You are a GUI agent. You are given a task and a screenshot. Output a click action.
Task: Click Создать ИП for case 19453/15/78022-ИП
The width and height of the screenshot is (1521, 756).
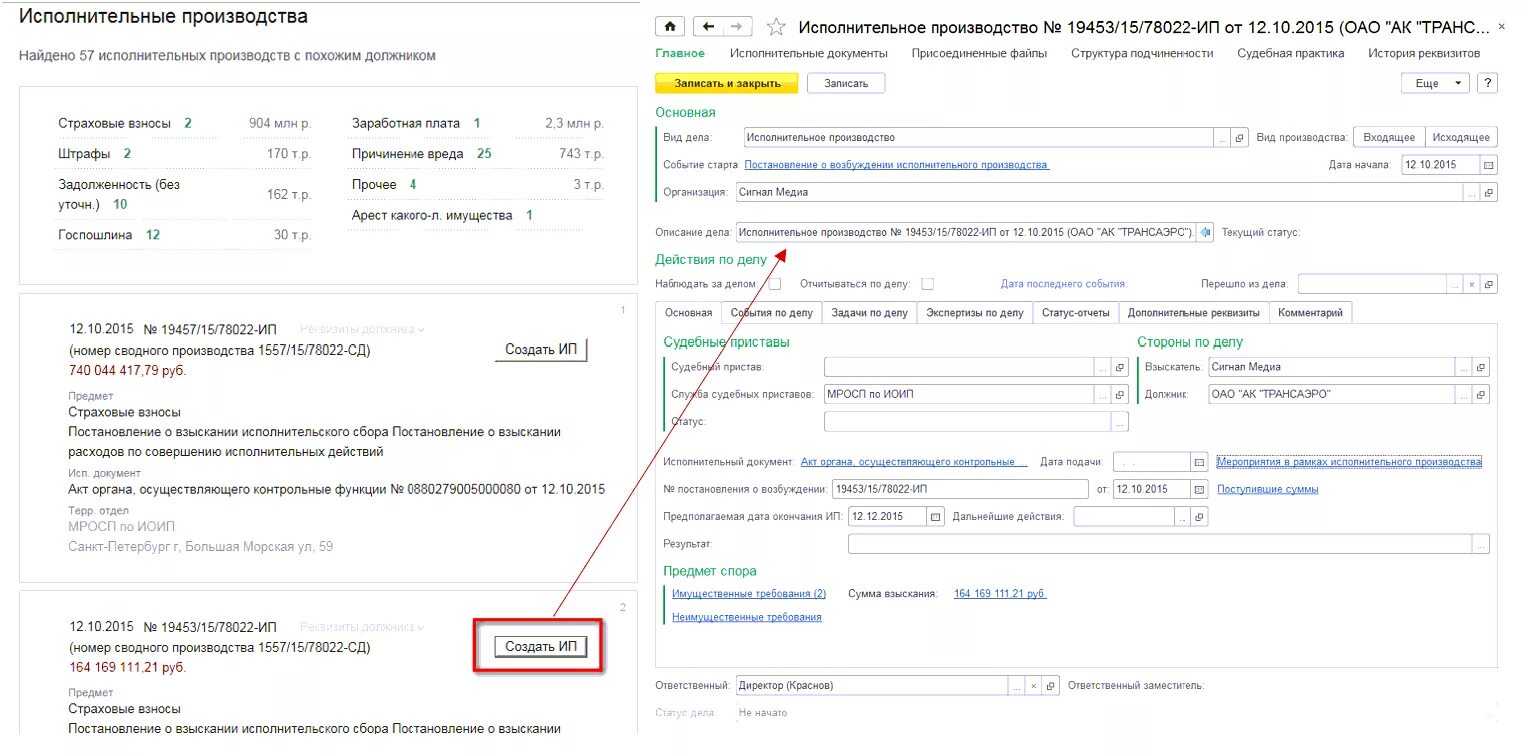[x=541, y=647]
